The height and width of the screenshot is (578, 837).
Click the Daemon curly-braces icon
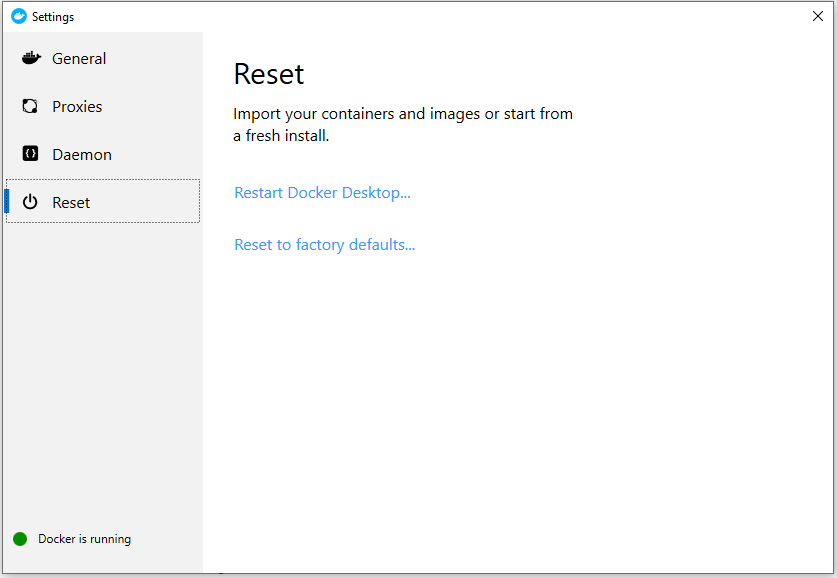(x=31, y=154)
